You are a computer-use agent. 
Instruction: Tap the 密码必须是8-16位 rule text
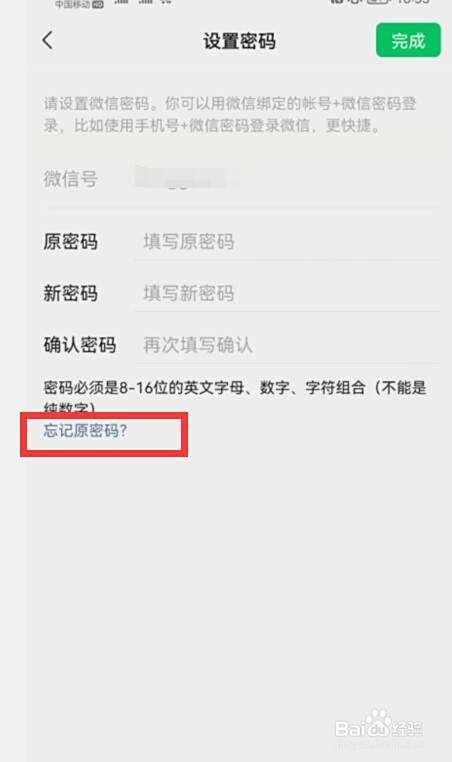pyautogui.click(x=235, y=397)
